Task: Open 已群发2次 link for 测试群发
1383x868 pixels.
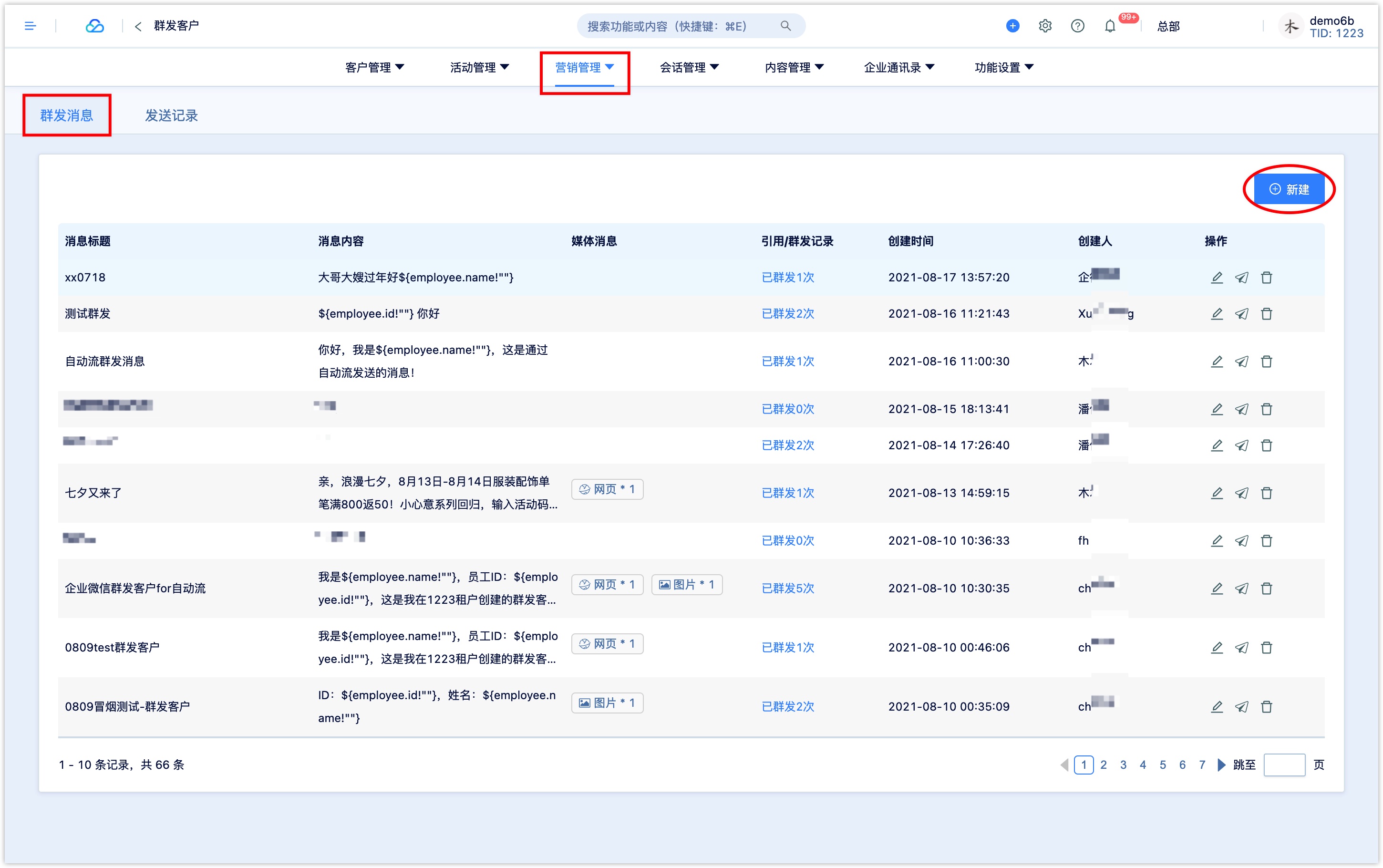Action: coord(787,313)
